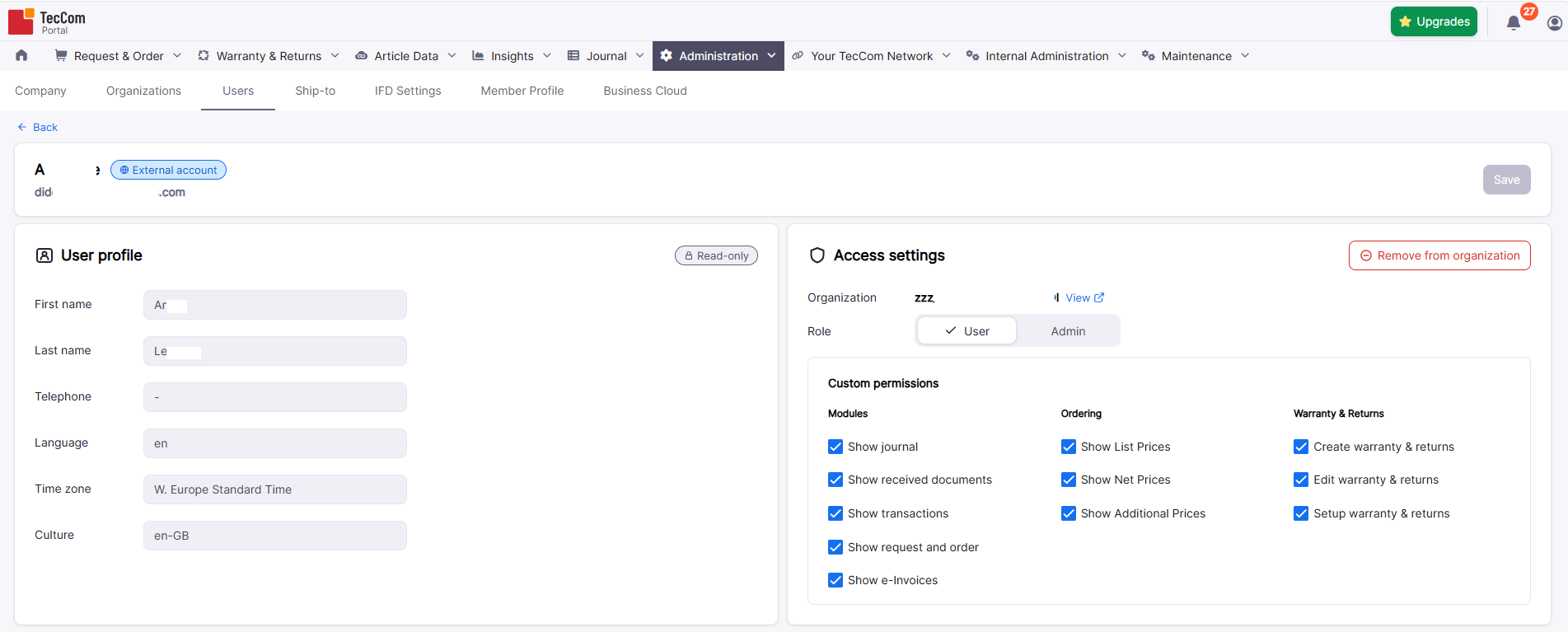Click the User profile heading icon
This screenshot has width=1568, height=632.
pyautogui.click(x=44, y=255)
